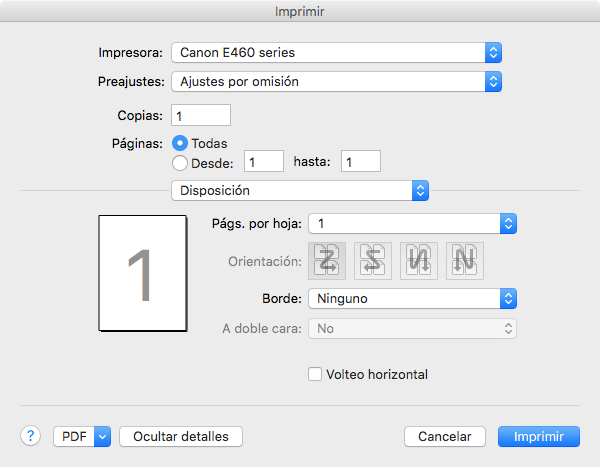Select the S-pattern right-to-left layout direction icon
Image resolution: width=600 pixels, height=467 pixels.
[x=373, y=261]
